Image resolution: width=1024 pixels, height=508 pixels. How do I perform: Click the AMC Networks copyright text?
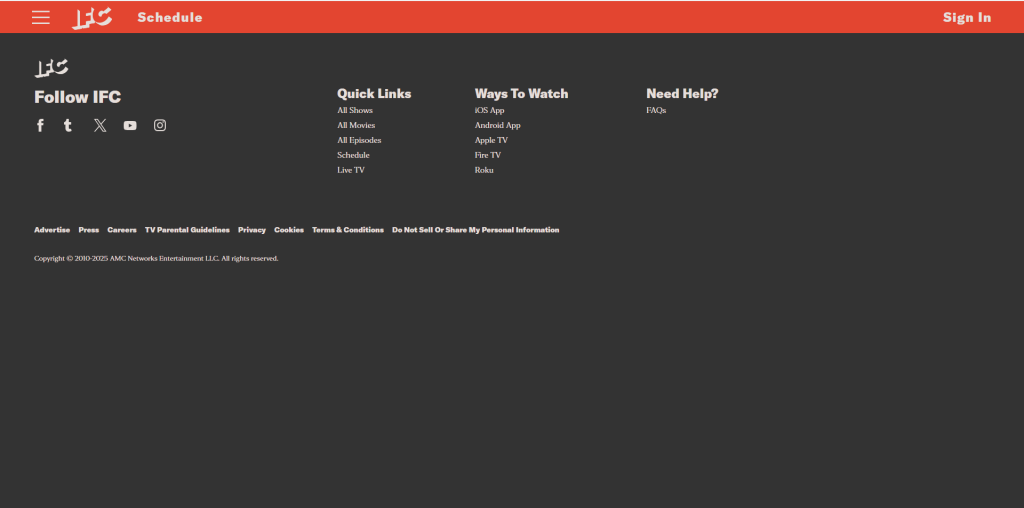pos(156,259)
